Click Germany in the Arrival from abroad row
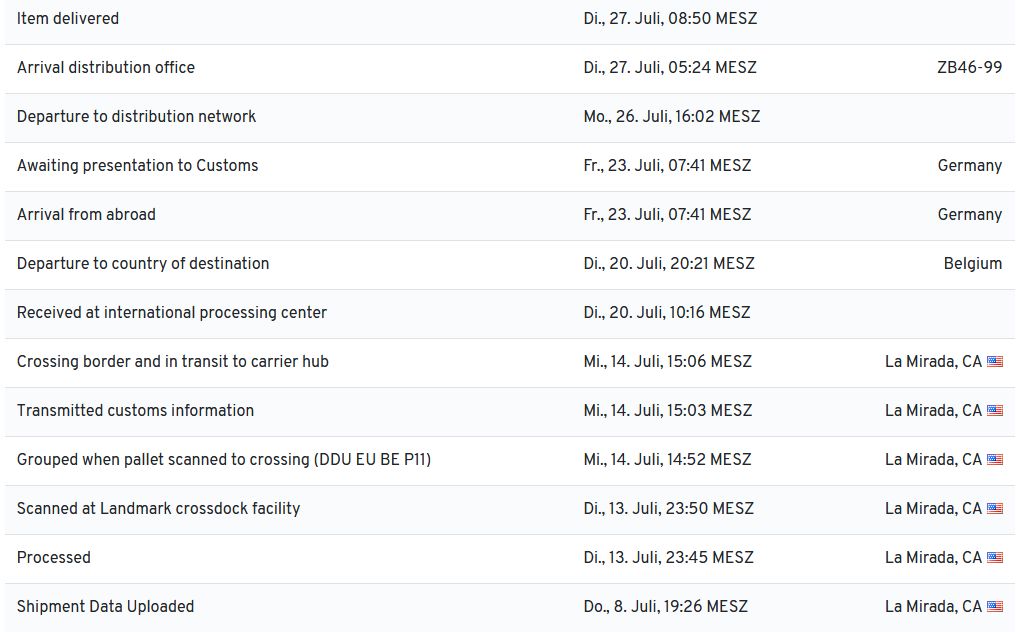 coord(969,215)
